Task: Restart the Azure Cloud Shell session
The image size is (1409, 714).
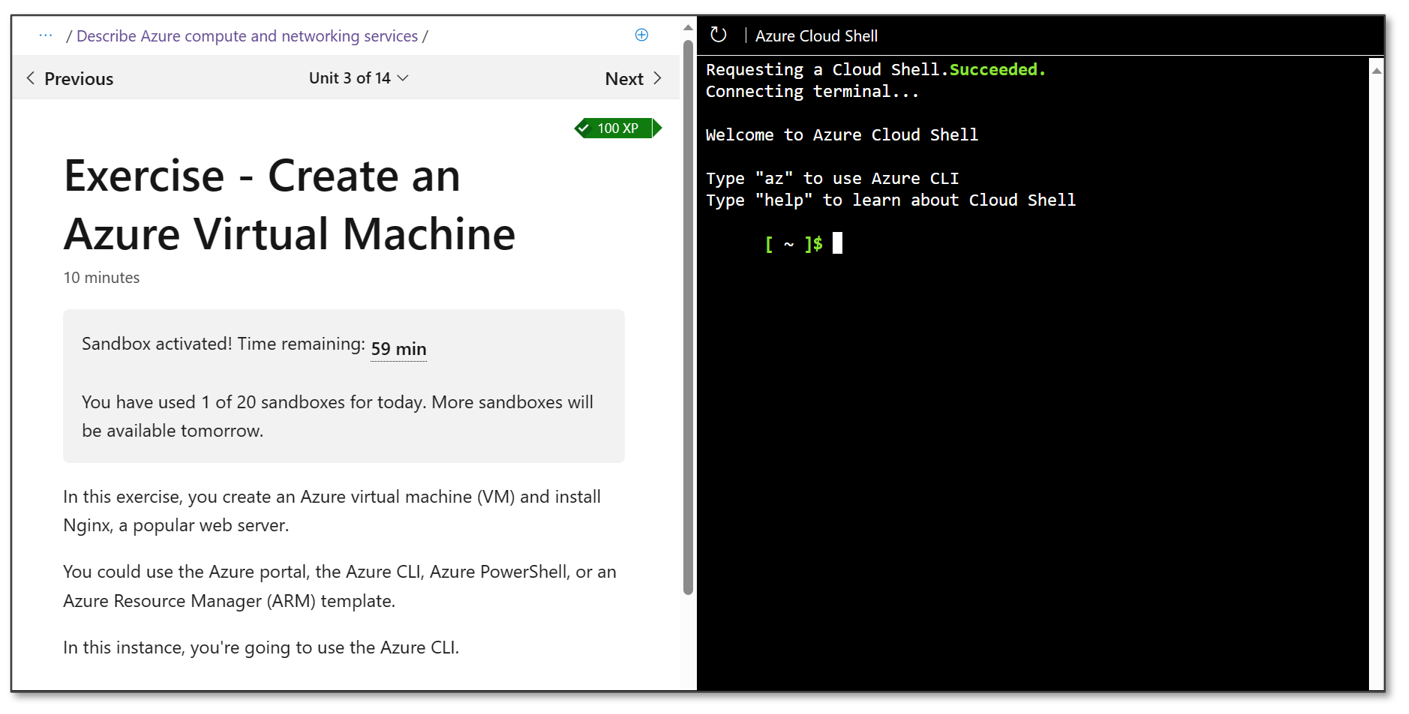Action: tap(718, 35)
